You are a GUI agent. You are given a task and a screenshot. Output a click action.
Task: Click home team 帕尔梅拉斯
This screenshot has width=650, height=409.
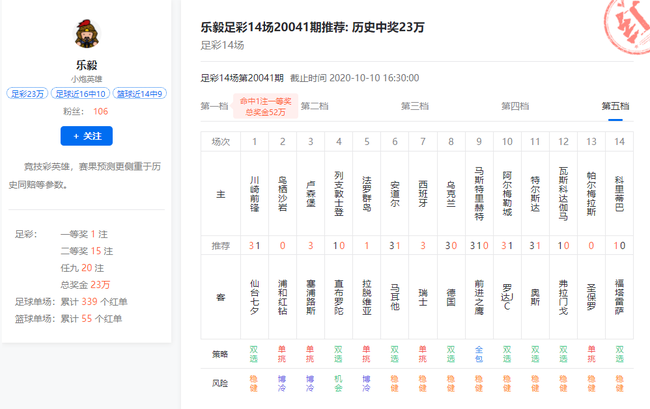point(591,194)
